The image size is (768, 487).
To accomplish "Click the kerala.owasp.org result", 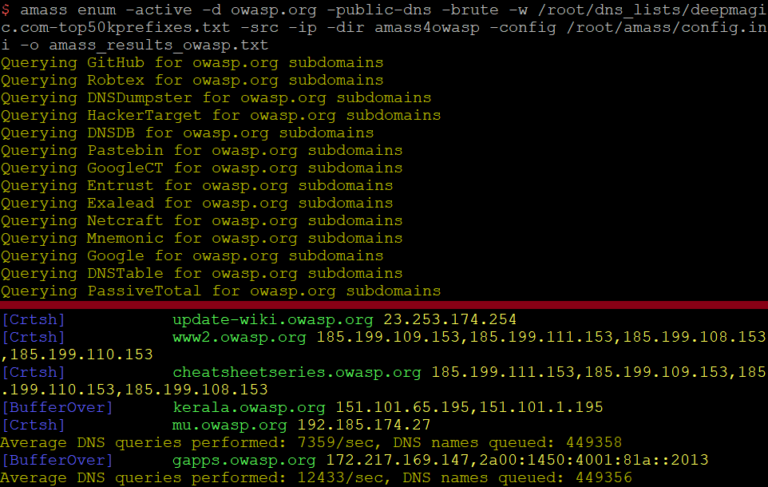I will (249, 408).
